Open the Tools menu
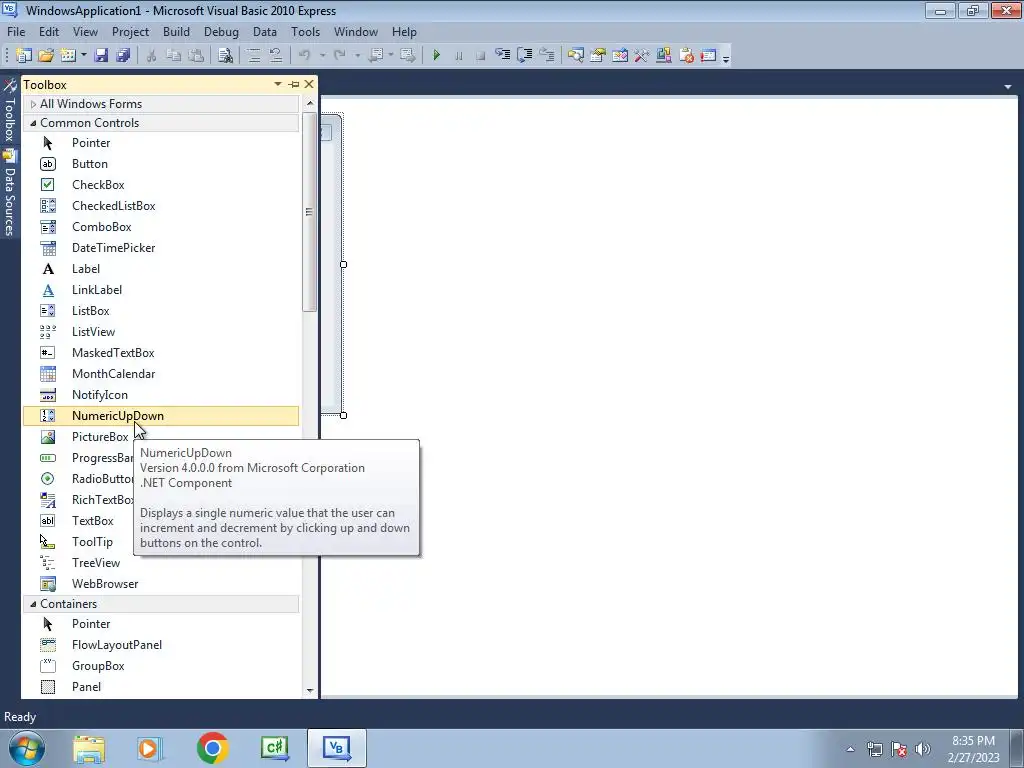The width and height of the screenshot is (1024, 768). tap(306, 31)
